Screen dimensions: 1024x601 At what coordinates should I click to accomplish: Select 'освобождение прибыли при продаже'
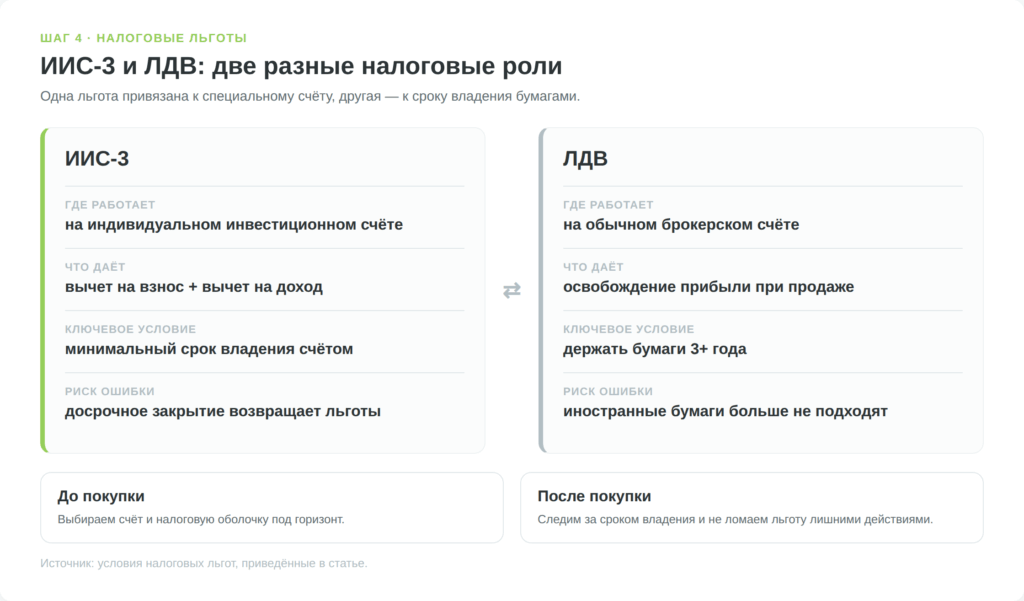(x=709, y=287)
